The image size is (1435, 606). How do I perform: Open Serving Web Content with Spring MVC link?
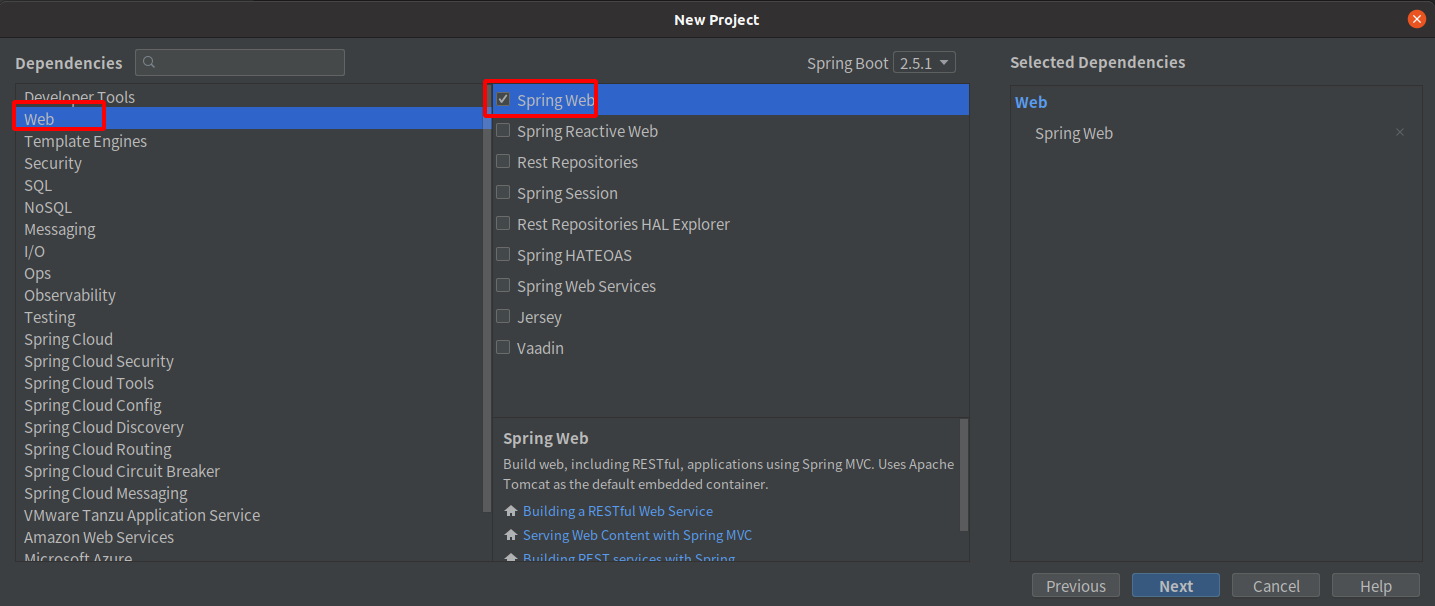click(637, 535)
